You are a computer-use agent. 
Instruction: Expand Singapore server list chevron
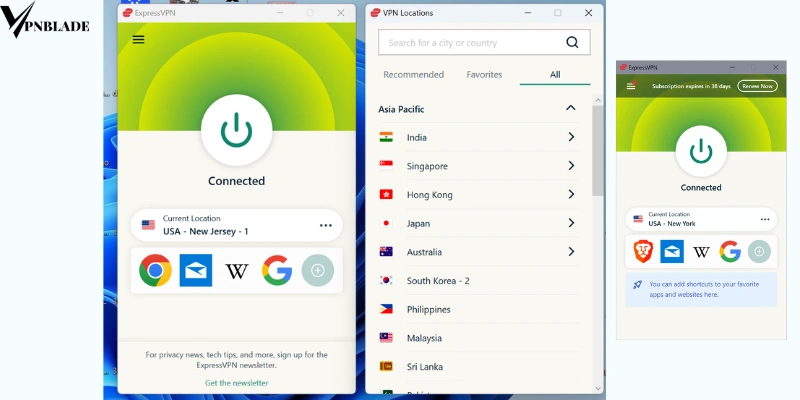coord(571,165)
